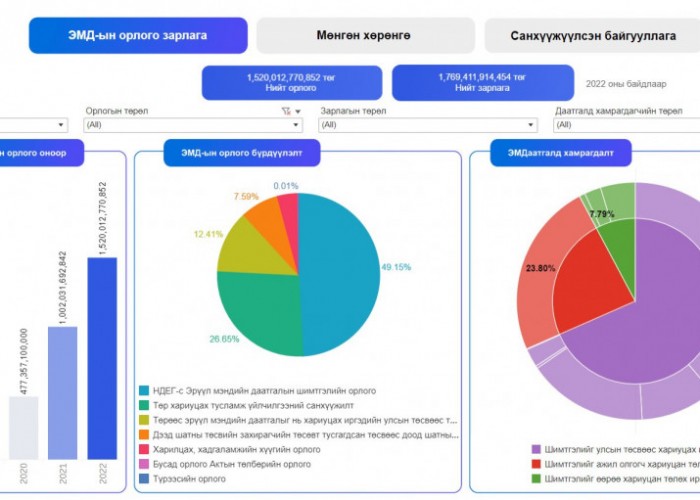Viewport: 700px width, 500px height.
Task: Click the 7.59% orange pie slice
Action: (x=272, y=223)
